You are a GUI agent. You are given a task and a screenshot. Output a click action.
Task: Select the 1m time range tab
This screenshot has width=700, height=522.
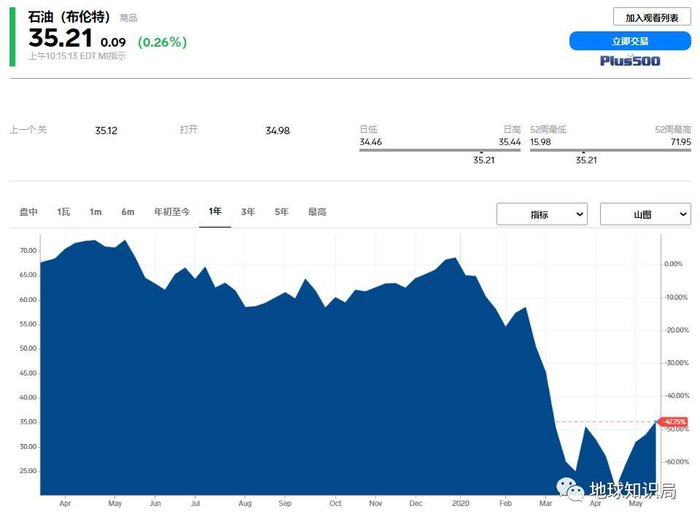[x=95, y=212]
